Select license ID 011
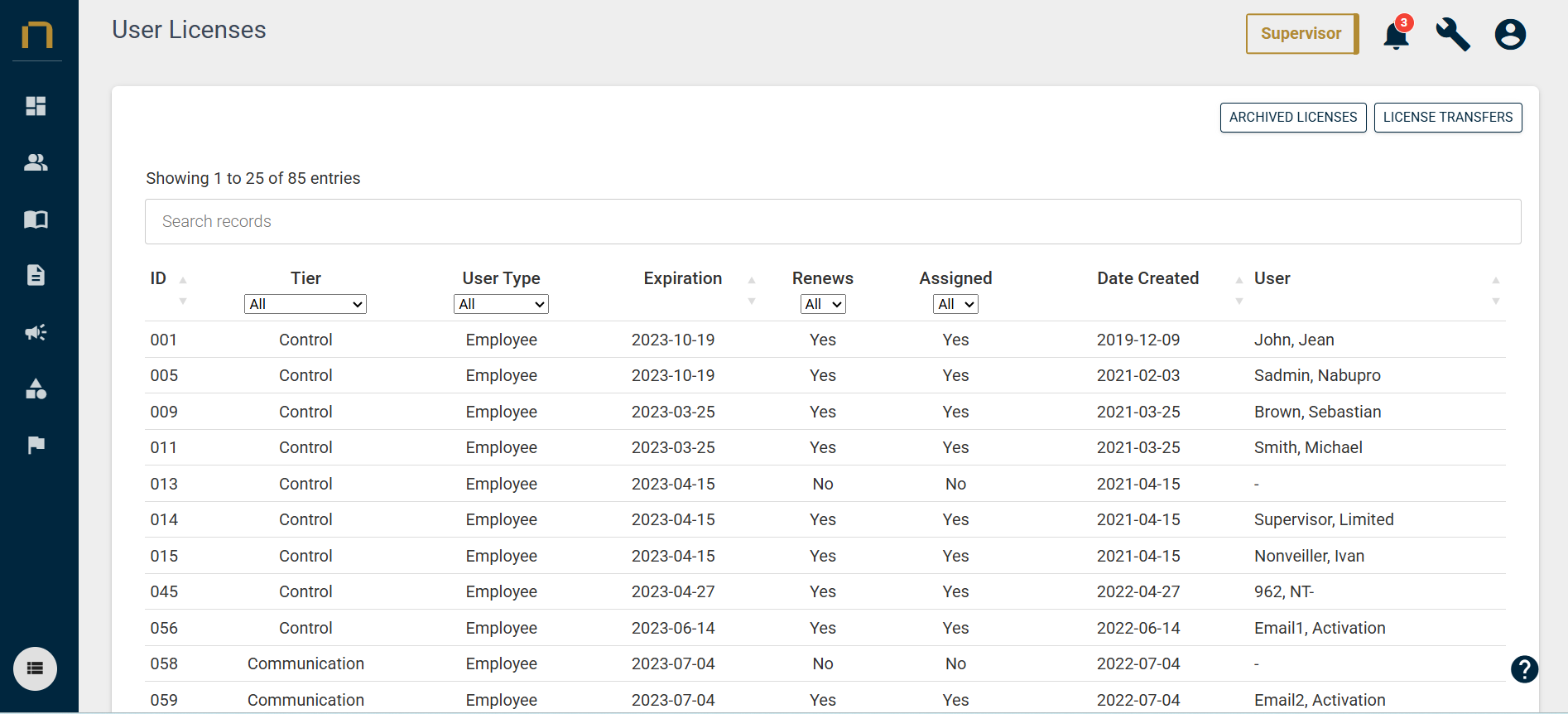This screenshot has width=1568, height=714. point(164,447)
